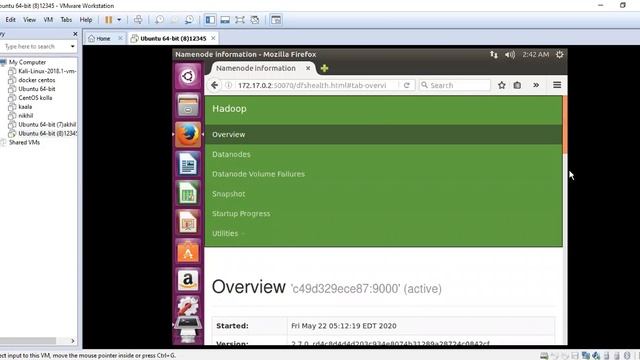Image resolution: width=640 pixels, height=360 pixels.
Task: Click the manage snapshots icon
Action: (189, 20)
